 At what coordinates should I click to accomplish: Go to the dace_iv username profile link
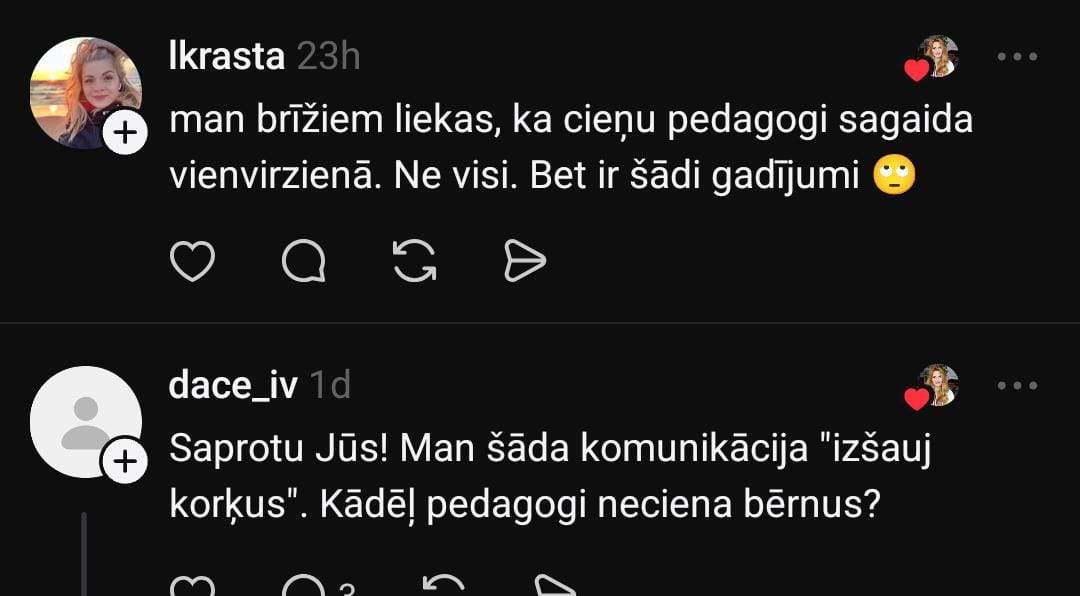pos(233,386)
